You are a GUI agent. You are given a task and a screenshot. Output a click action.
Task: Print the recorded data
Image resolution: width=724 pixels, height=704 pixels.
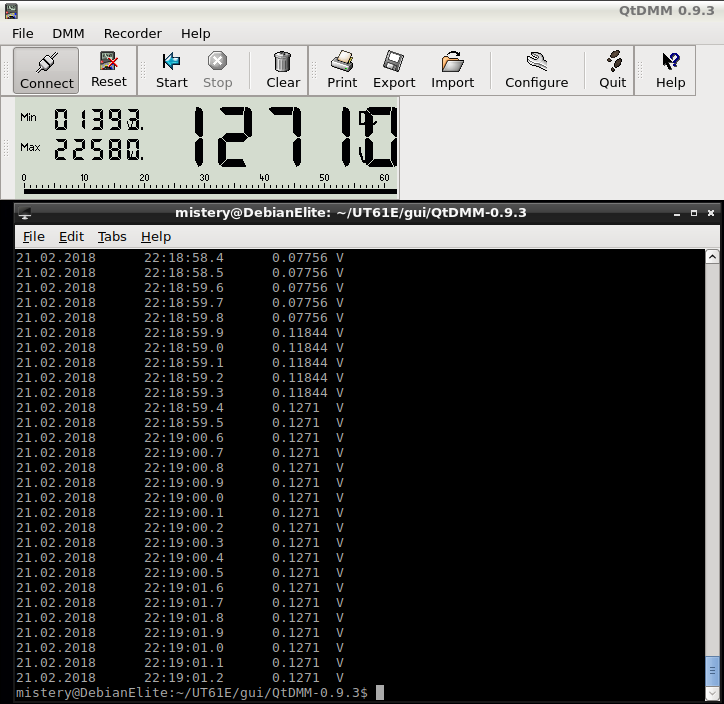point(342,70)
